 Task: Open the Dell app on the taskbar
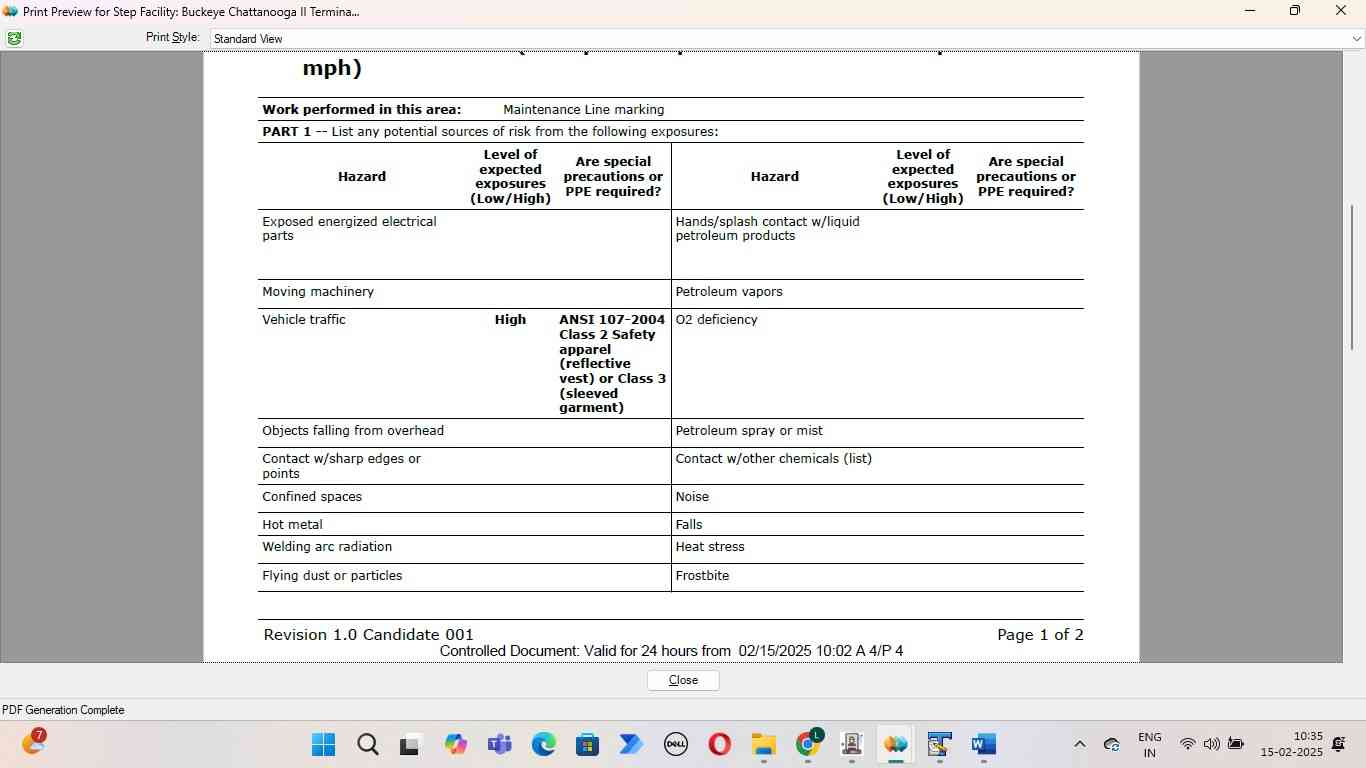[x=675, y=744]
